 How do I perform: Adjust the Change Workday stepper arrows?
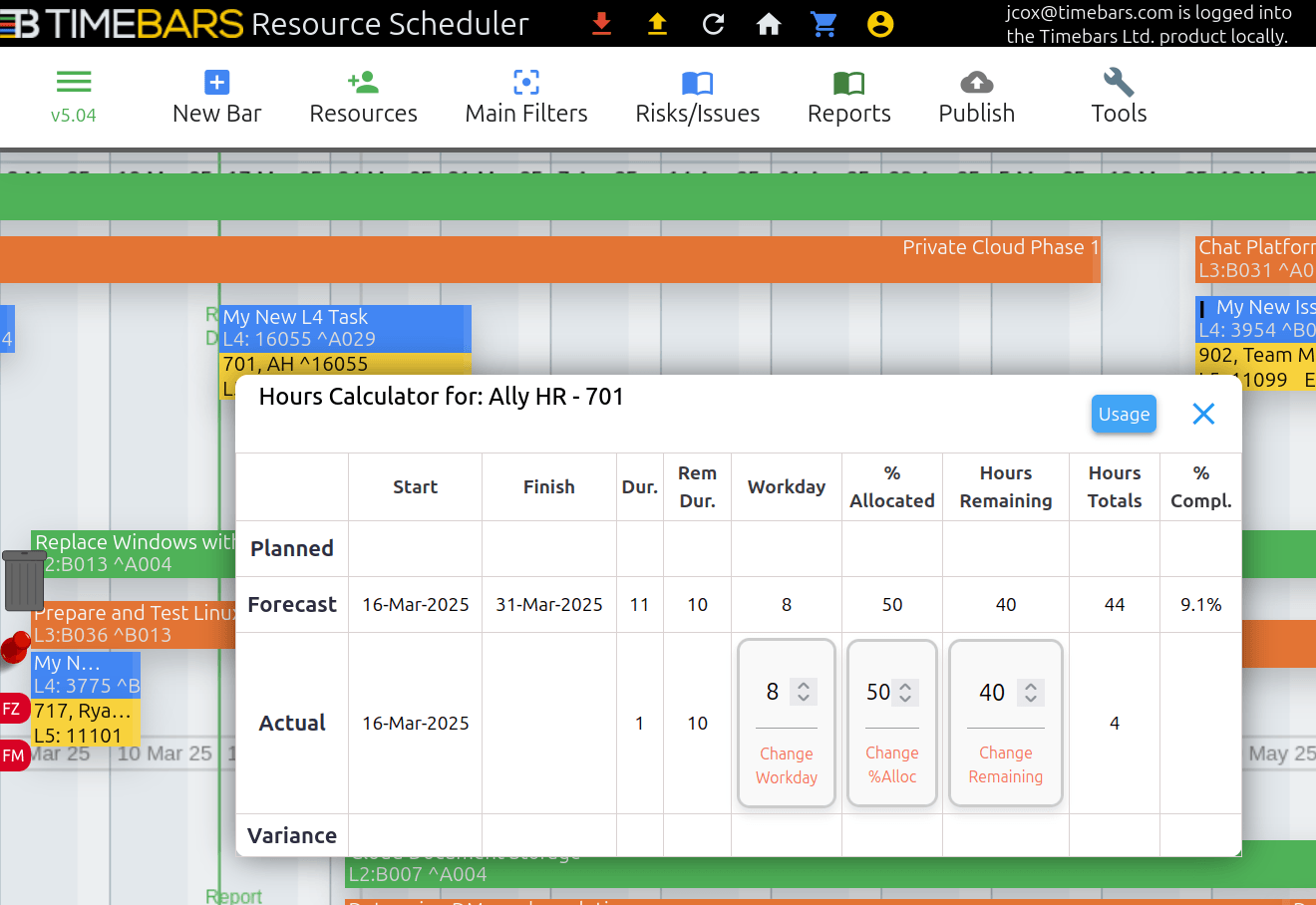[x=804, y=692]
